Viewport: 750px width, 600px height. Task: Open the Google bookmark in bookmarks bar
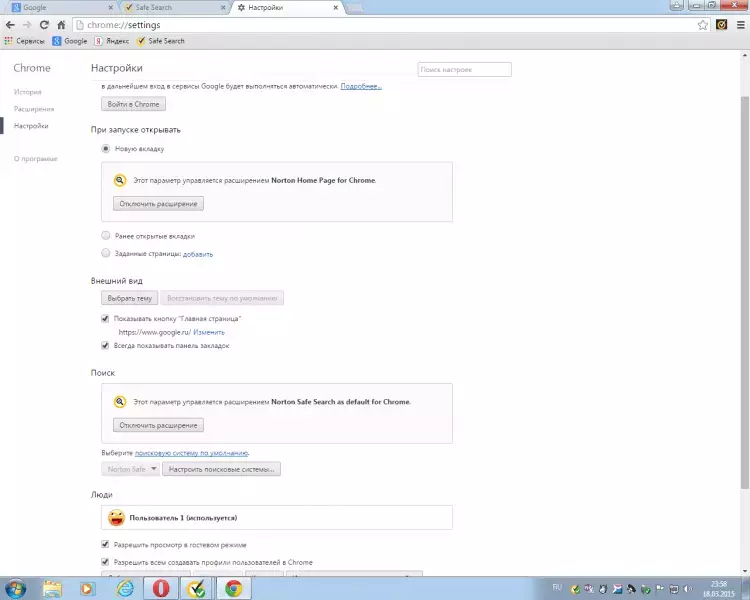(70, 41)
